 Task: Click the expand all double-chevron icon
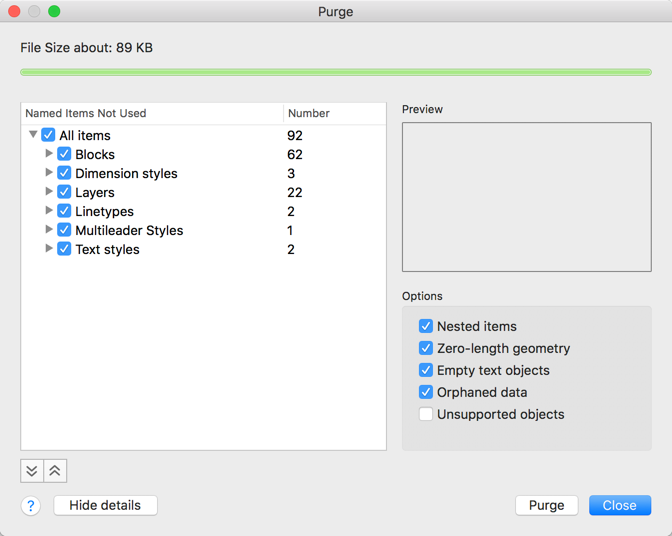32,471
